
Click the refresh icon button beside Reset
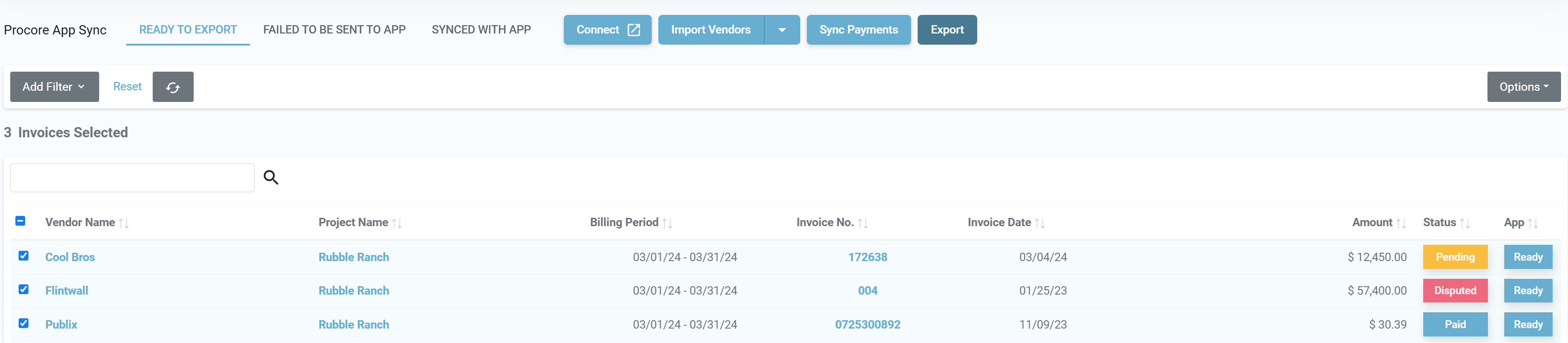point(173,87)
